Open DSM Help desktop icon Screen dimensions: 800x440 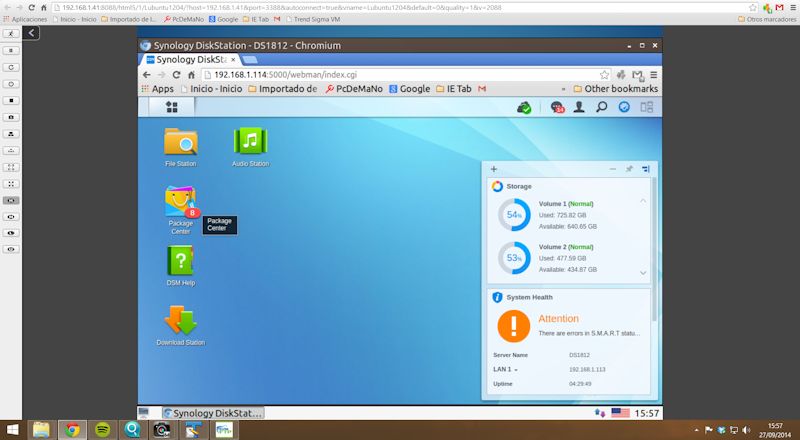point(181,265)
